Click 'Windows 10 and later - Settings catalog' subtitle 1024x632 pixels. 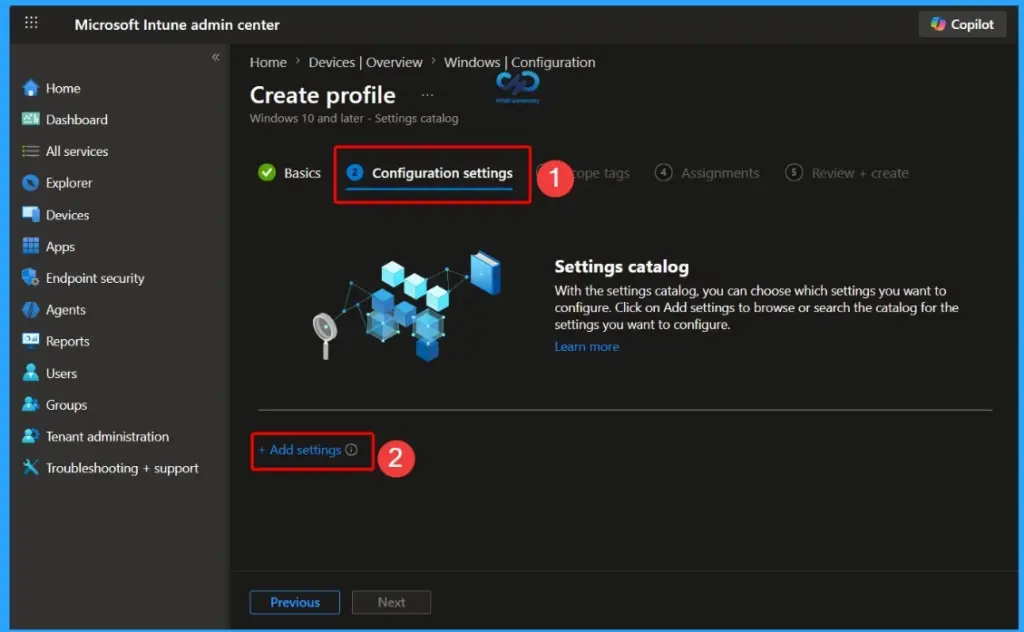click(354, 118)
